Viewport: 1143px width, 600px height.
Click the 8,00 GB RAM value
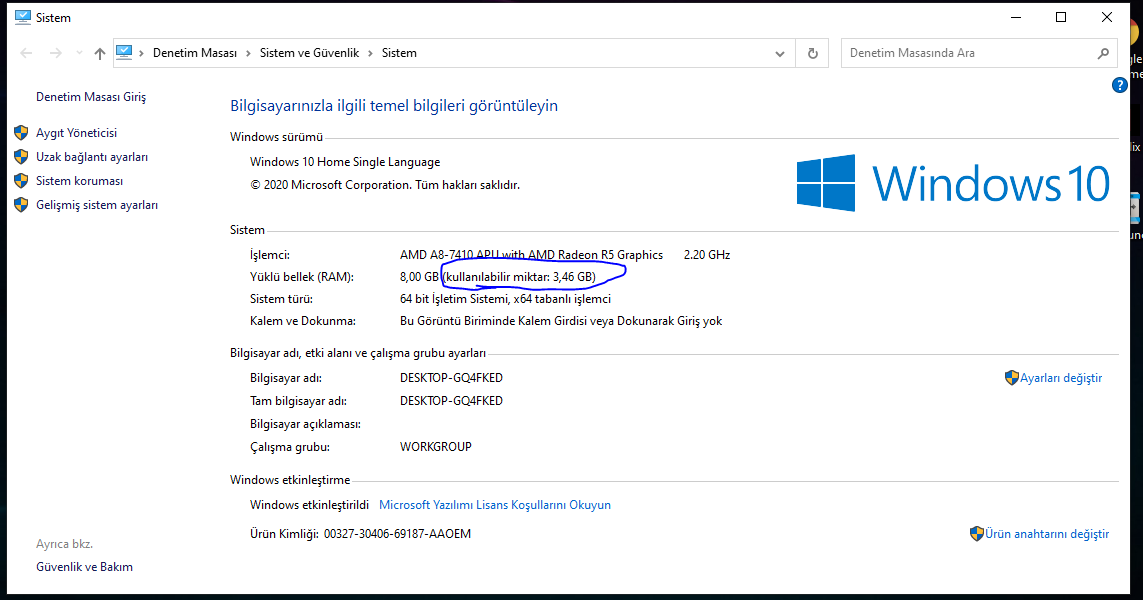tap(419, 276)
